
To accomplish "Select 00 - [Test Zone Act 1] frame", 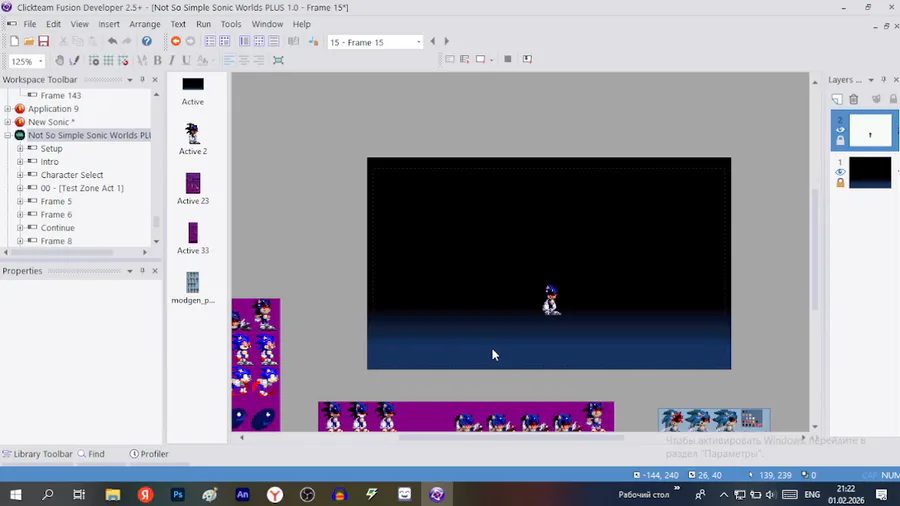I will click(82, 188).
